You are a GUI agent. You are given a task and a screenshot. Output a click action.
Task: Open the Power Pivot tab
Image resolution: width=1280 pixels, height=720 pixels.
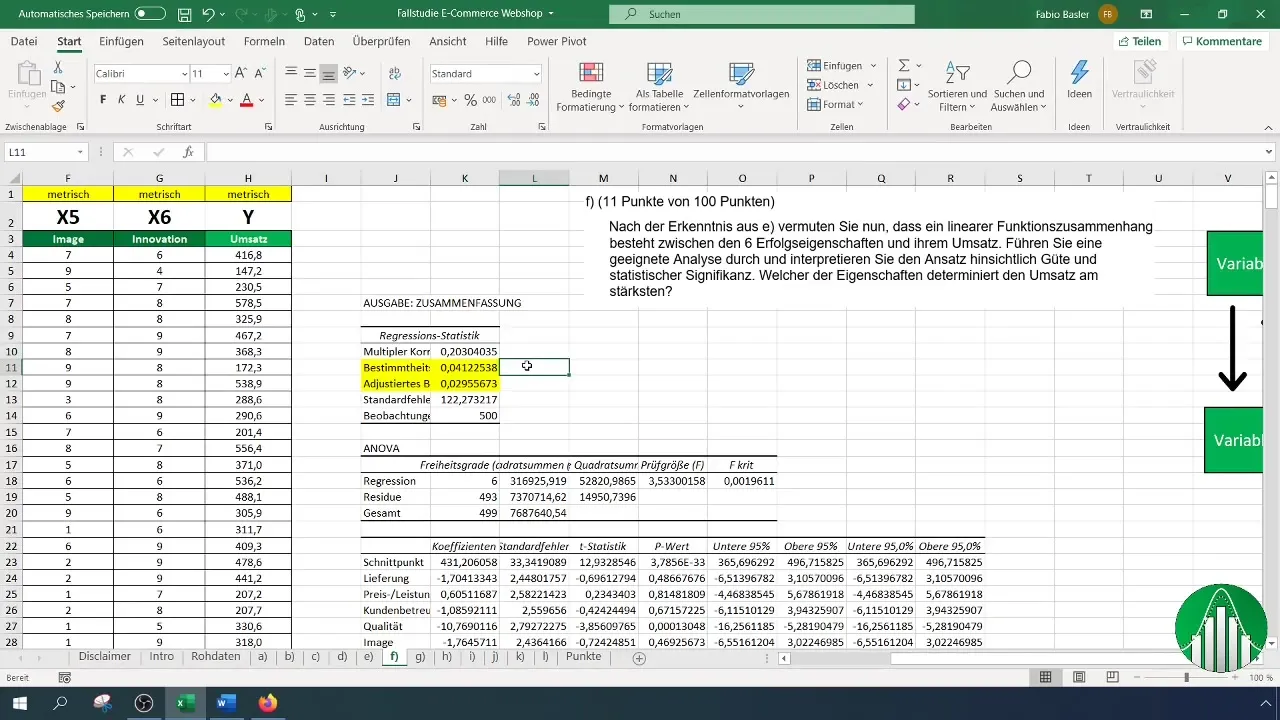click(x=557, y=41)
